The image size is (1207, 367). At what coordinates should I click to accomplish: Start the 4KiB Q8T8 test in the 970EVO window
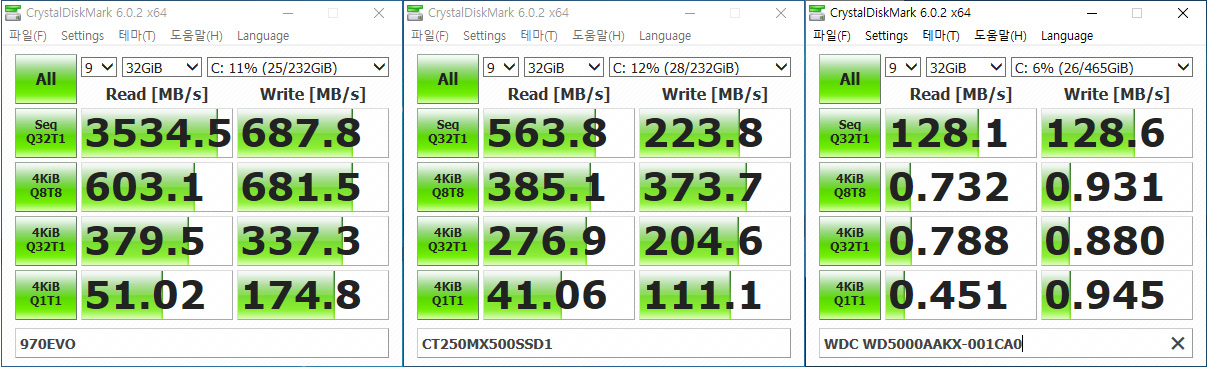click(x=46, y=186)
